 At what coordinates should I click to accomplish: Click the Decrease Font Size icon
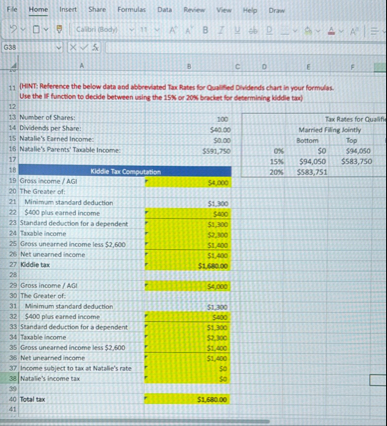[188, 30]
